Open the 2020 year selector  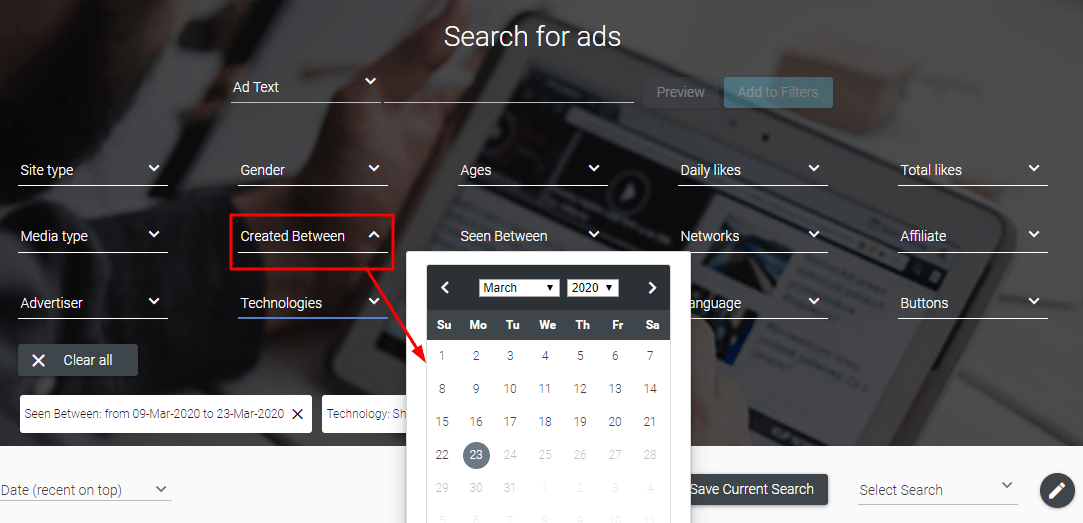tap(593, 287)
